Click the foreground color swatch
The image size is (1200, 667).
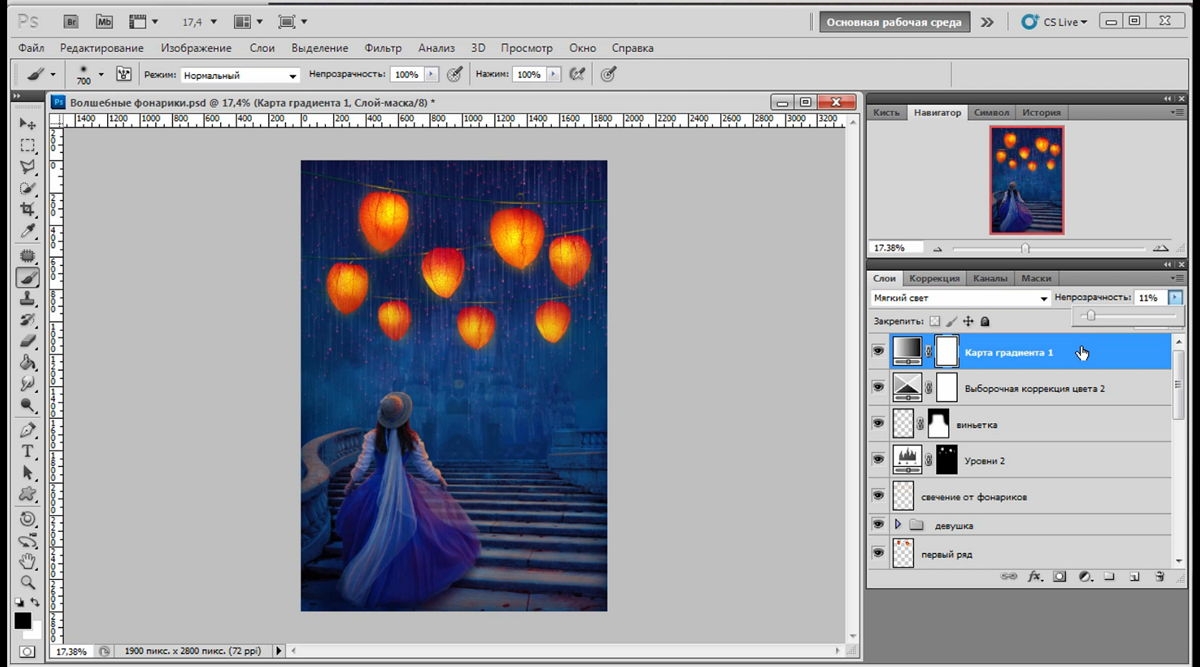(22, 620)
